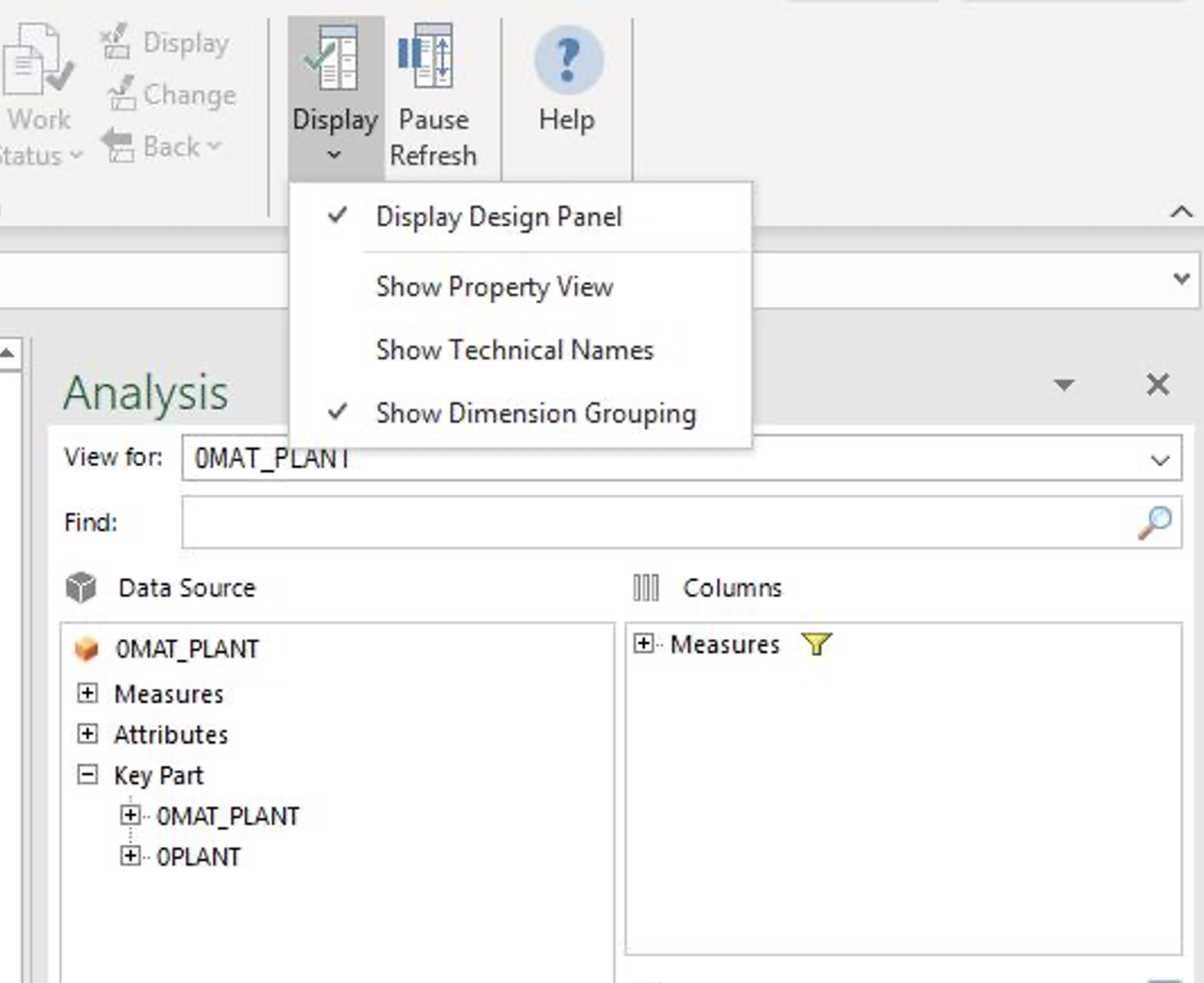Expand the formula bar dropdown arrow
The image size is (1204, 983).
(1181, 279)
